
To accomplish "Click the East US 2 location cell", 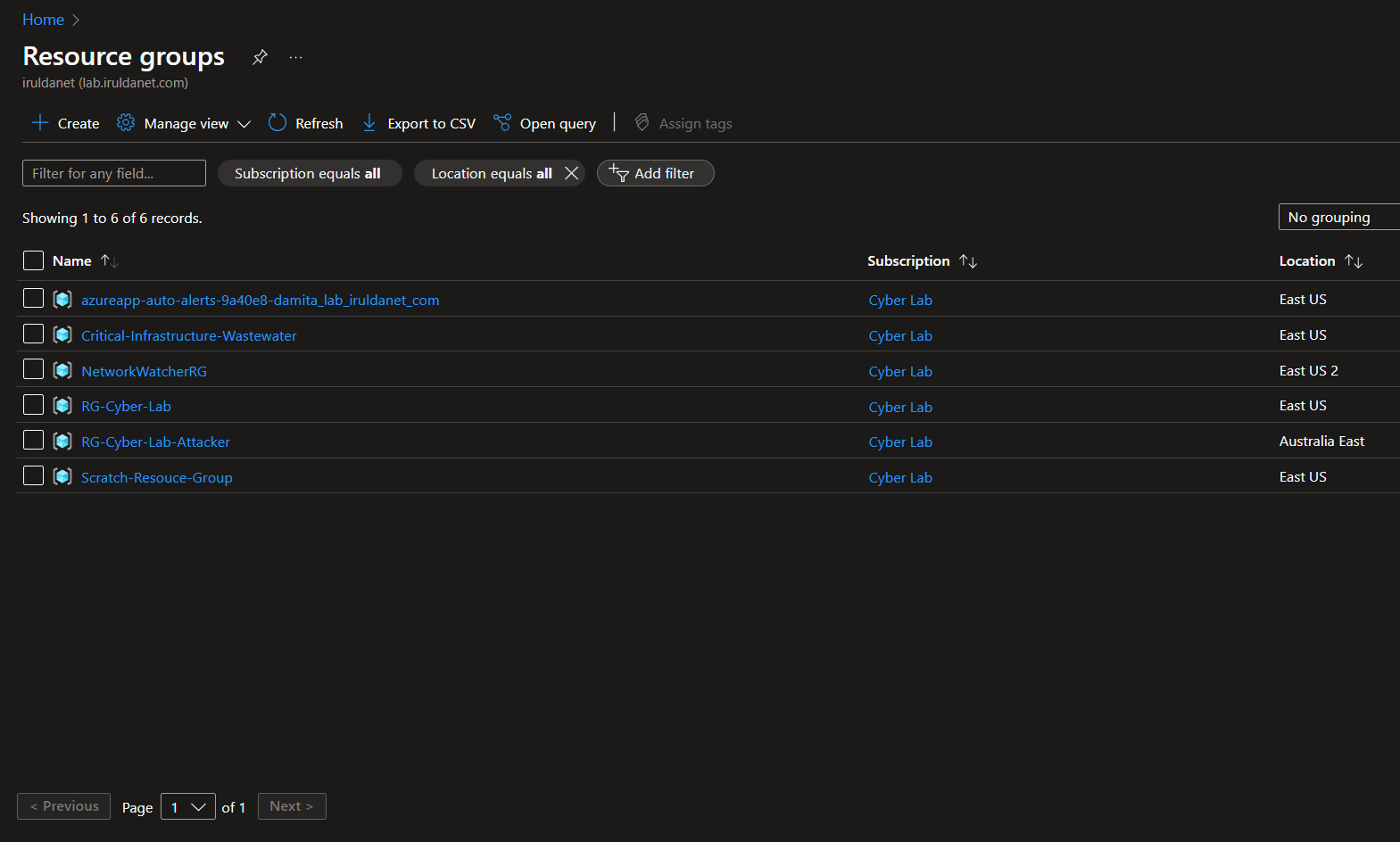I will [x=1308, y=370].
